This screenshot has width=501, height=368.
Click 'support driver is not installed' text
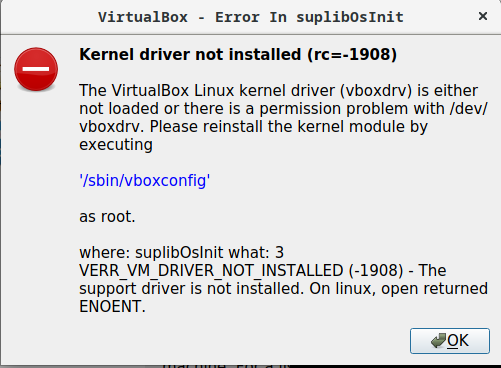192,289
